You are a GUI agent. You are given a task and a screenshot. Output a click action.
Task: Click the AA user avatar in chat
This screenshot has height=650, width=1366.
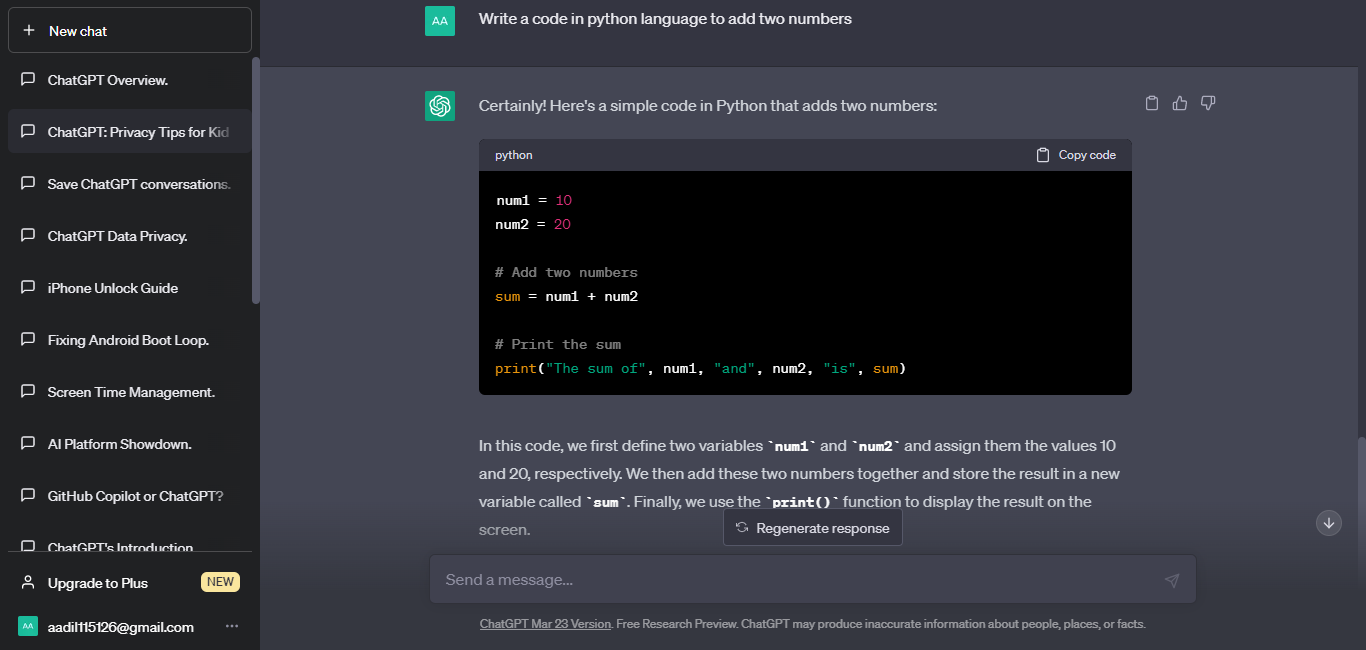[440, 20]
